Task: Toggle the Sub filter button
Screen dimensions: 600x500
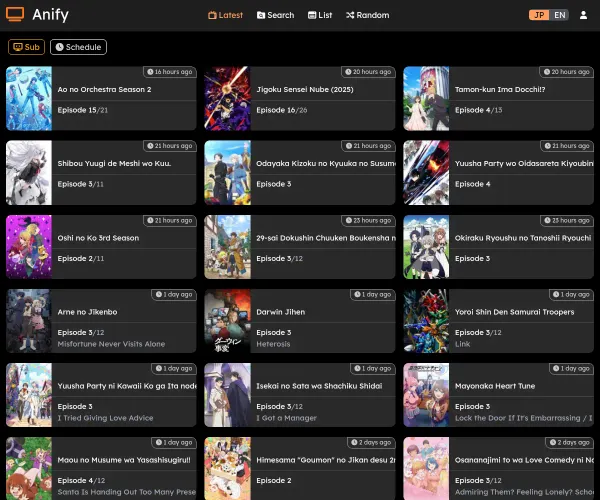Action: [x=27, y=47]
